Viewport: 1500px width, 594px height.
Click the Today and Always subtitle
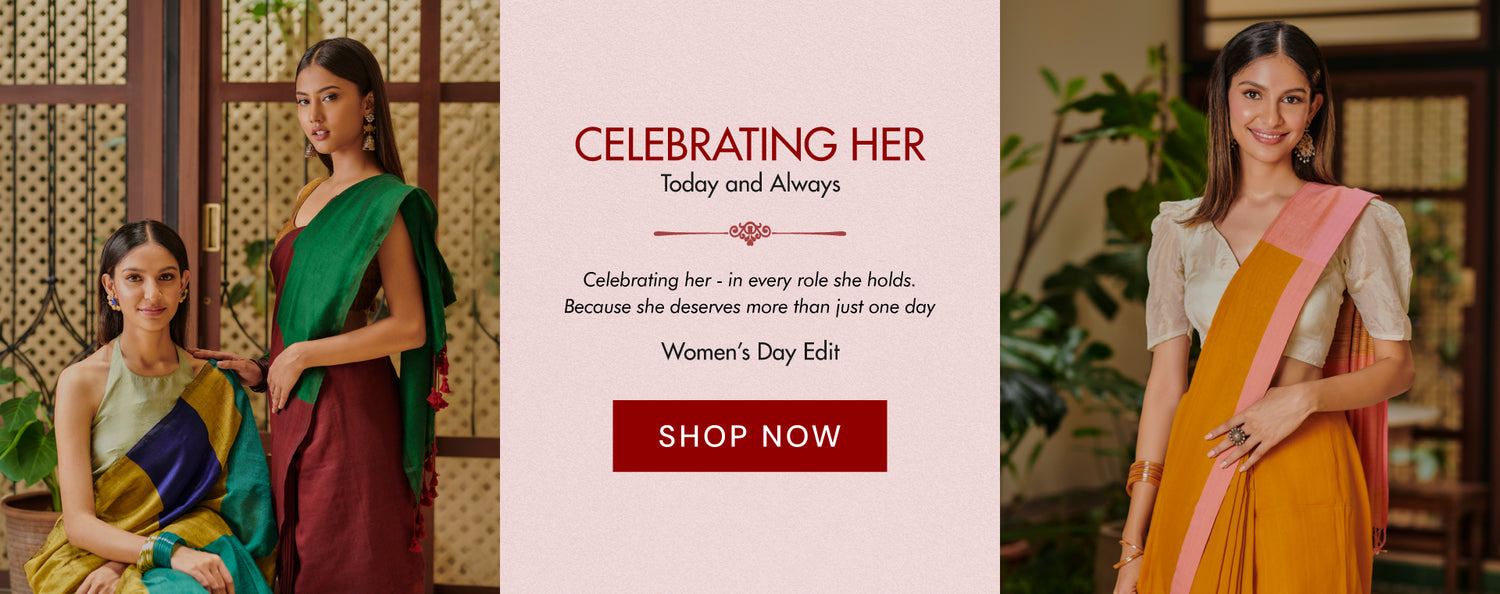(x=749, y=185)
